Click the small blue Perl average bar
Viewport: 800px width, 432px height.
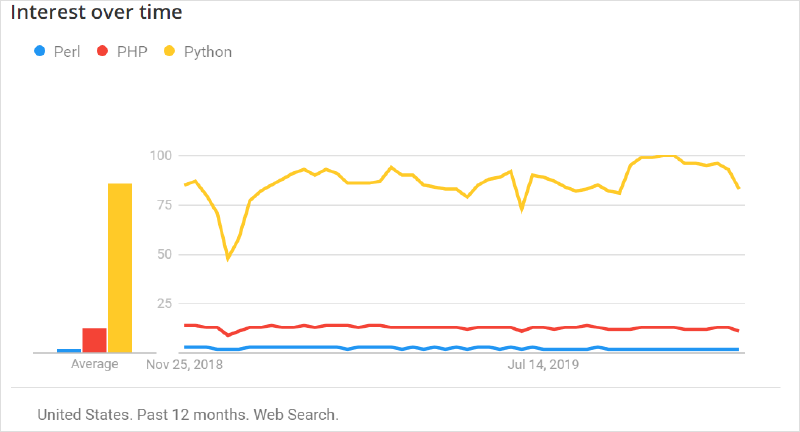pos(69,350)
